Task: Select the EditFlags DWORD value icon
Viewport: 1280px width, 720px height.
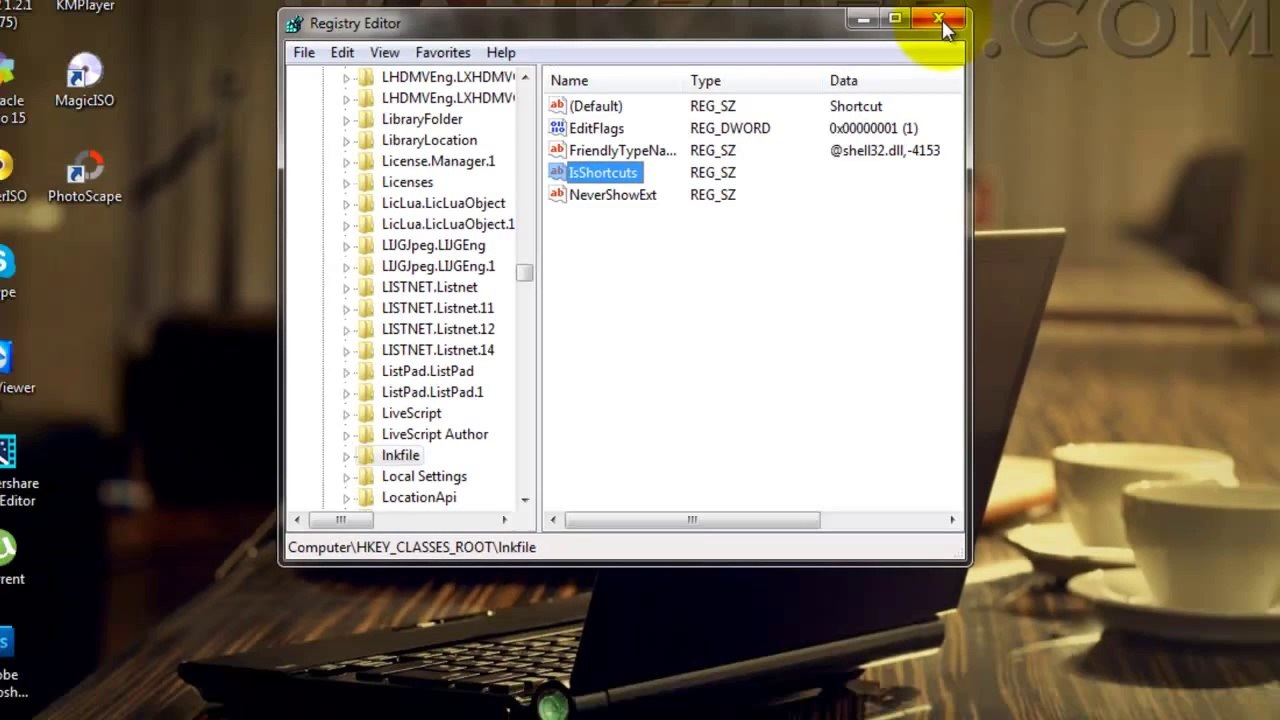Action: click(557, 128)
